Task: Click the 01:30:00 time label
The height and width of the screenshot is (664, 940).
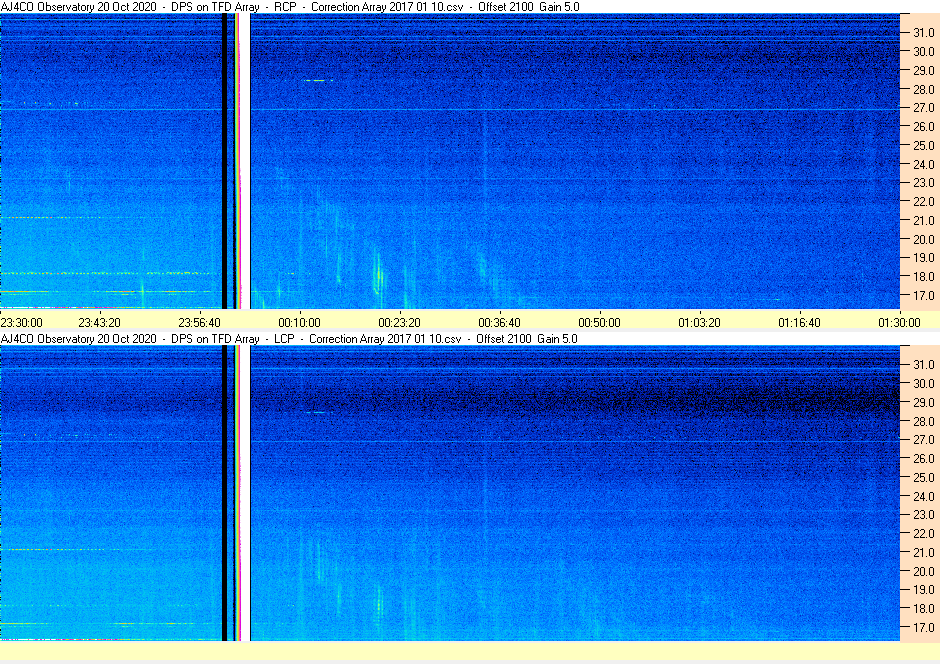Action: (x=899, y=322)
